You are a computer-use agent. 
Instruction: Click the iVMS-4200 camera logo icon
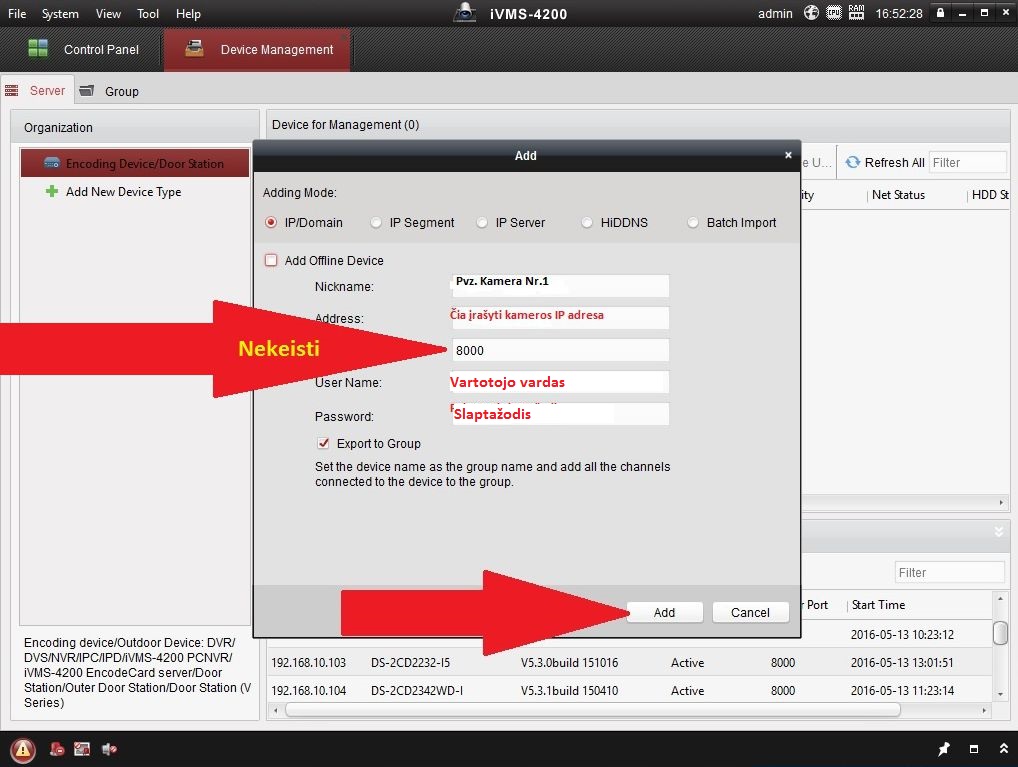pos(465,12)
